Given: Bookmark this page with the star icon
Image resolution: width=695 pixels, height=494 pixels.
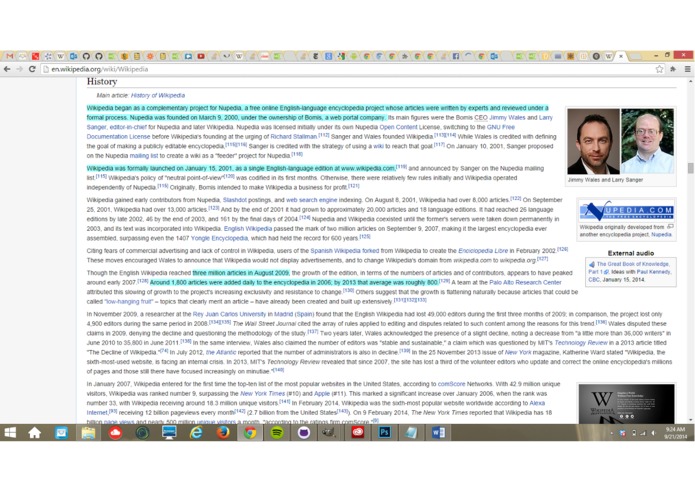Looking at the screenshot, I should coord(659,69).
